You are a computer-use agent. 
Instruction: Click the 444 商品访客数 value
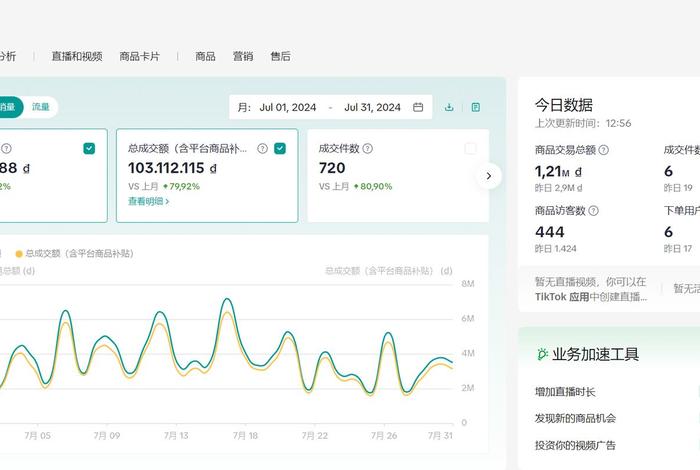(x=550, y=232)
